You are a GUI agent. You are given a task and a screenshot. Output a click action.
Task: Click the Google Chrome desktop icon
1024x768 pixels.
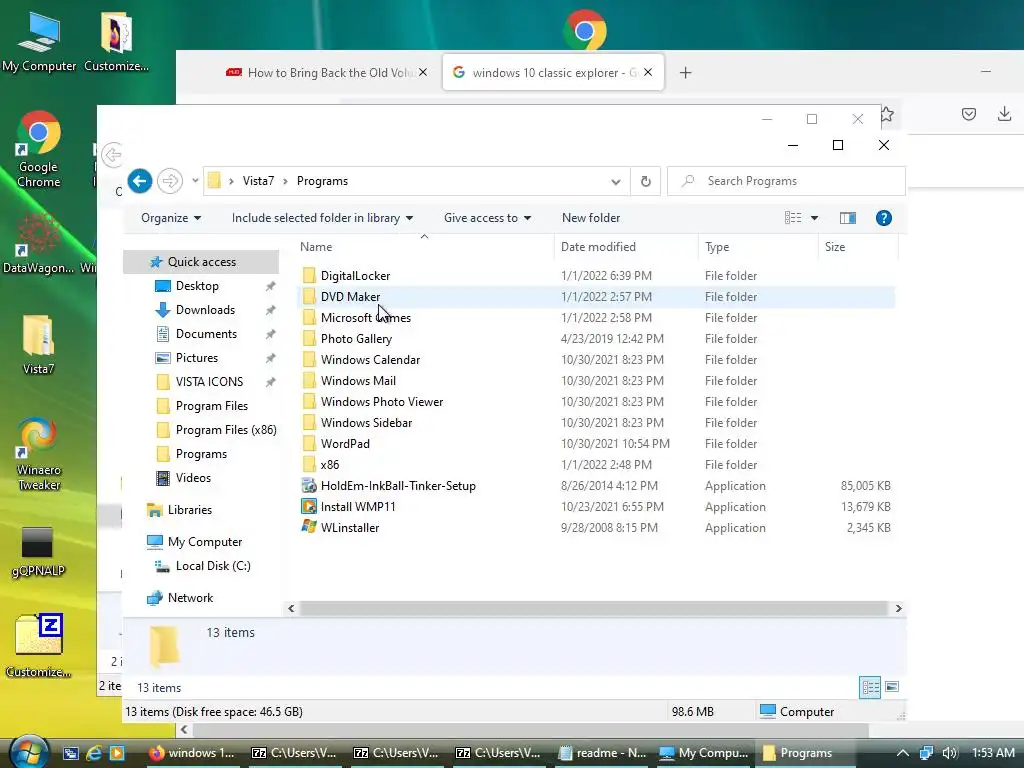(39, 150)
